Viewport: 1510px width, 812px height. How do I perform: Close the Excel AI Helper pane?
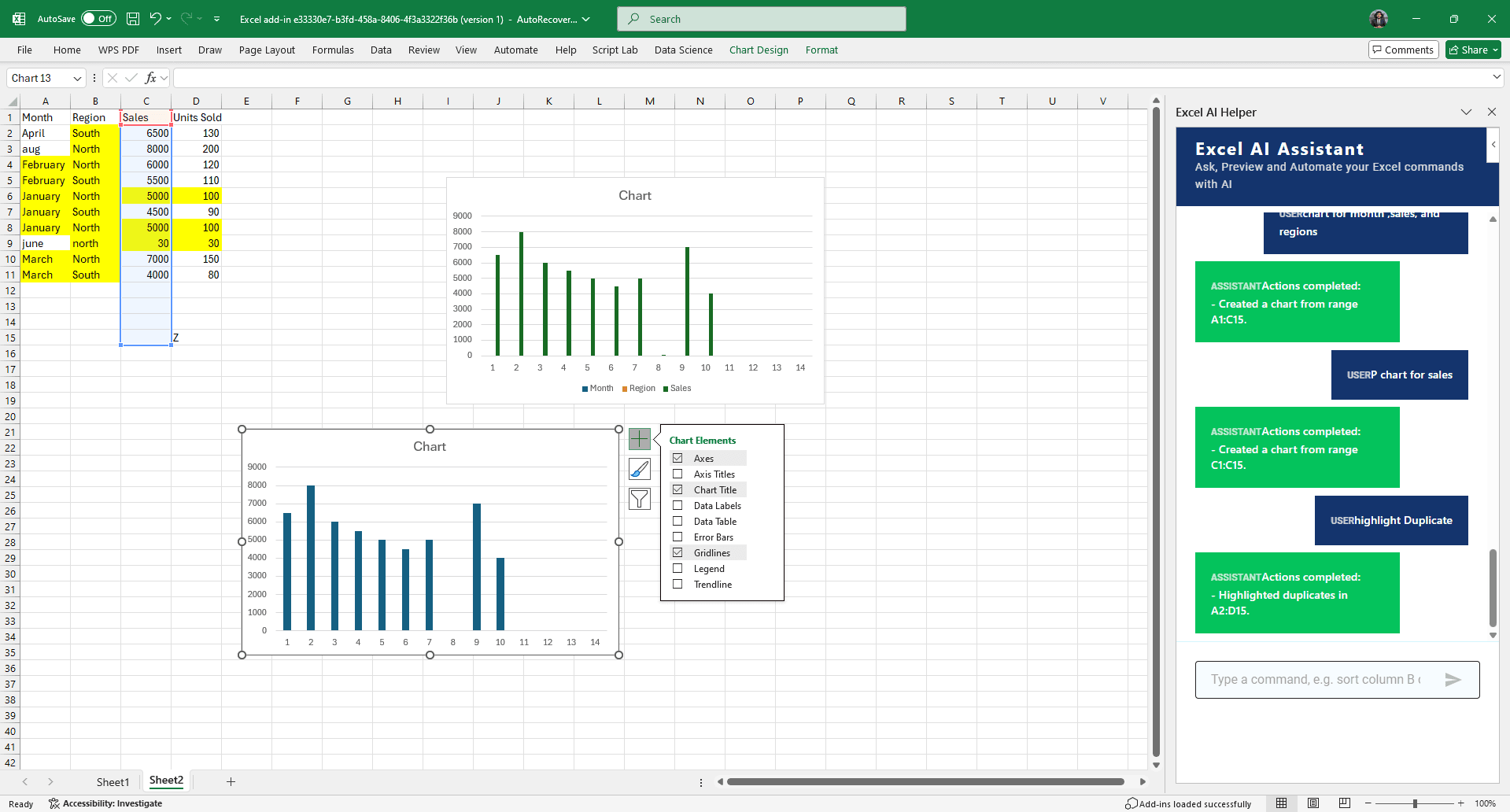click(1491, 112)
